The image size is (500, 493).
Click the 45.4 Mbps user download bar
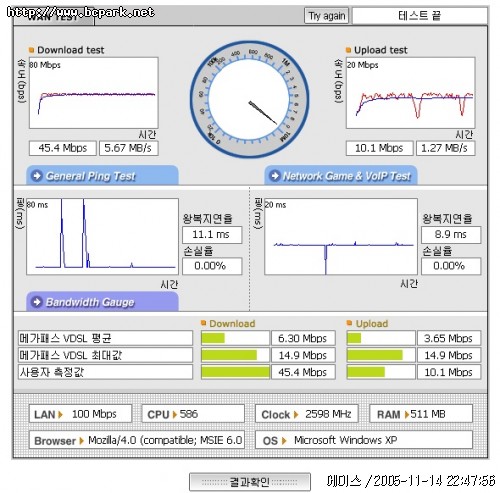pyautogui.click(x=235, y=372)
